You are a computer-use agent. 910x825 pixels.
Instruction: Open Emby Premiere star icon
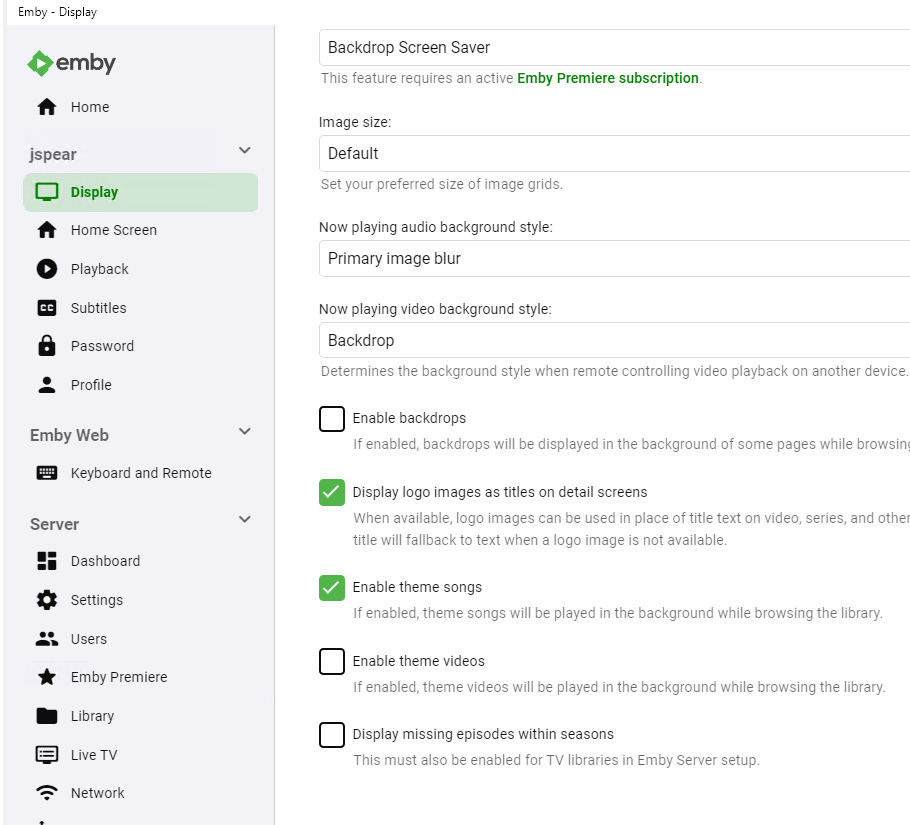pos(46,677)
